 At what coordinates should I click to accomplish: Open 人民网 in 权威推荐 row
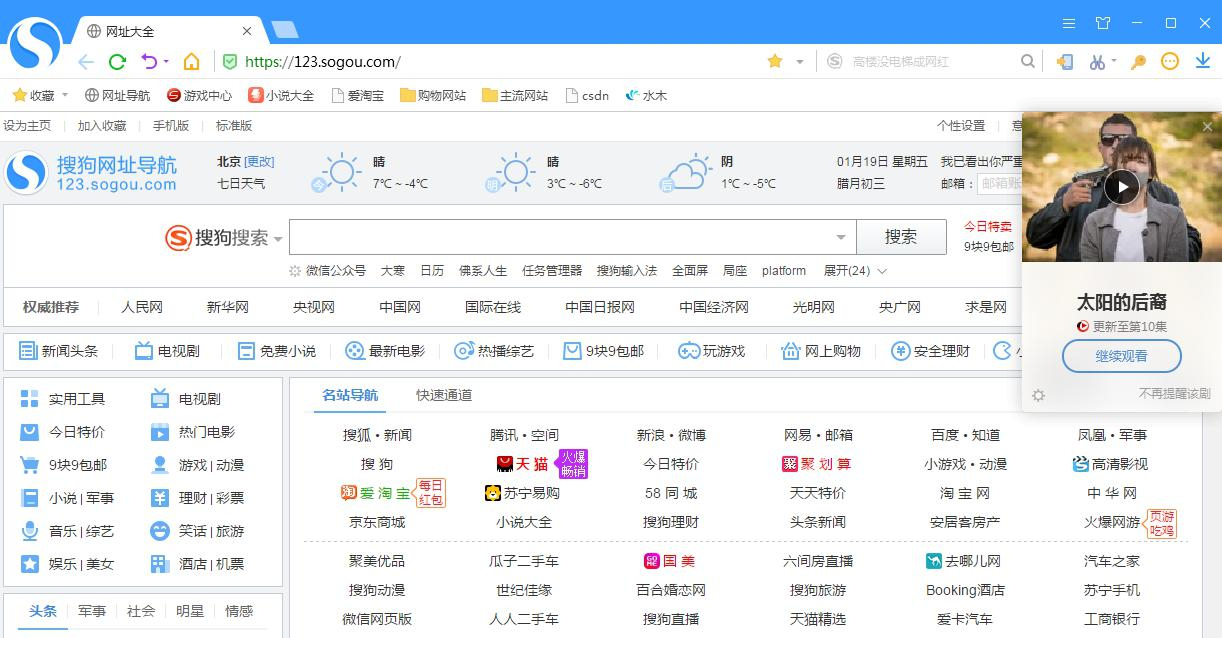(142, 307)
